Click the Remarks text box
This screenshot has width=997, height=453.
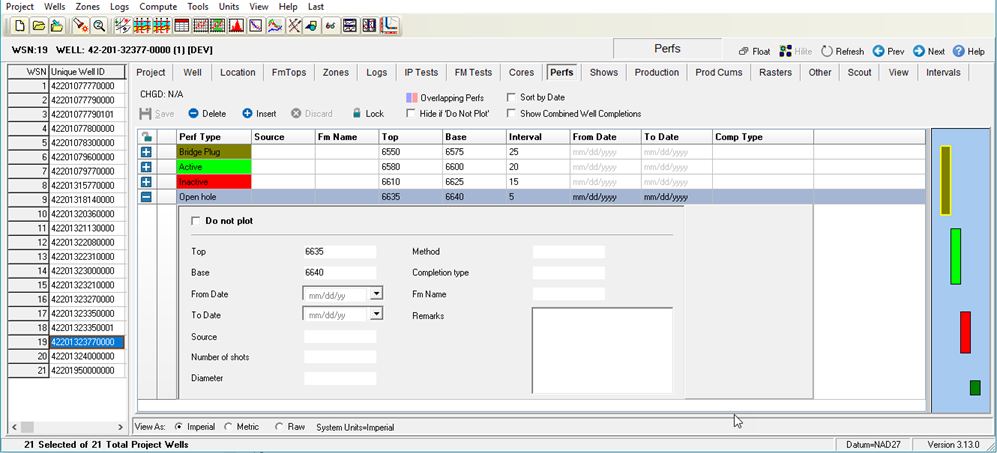point(602,351)
